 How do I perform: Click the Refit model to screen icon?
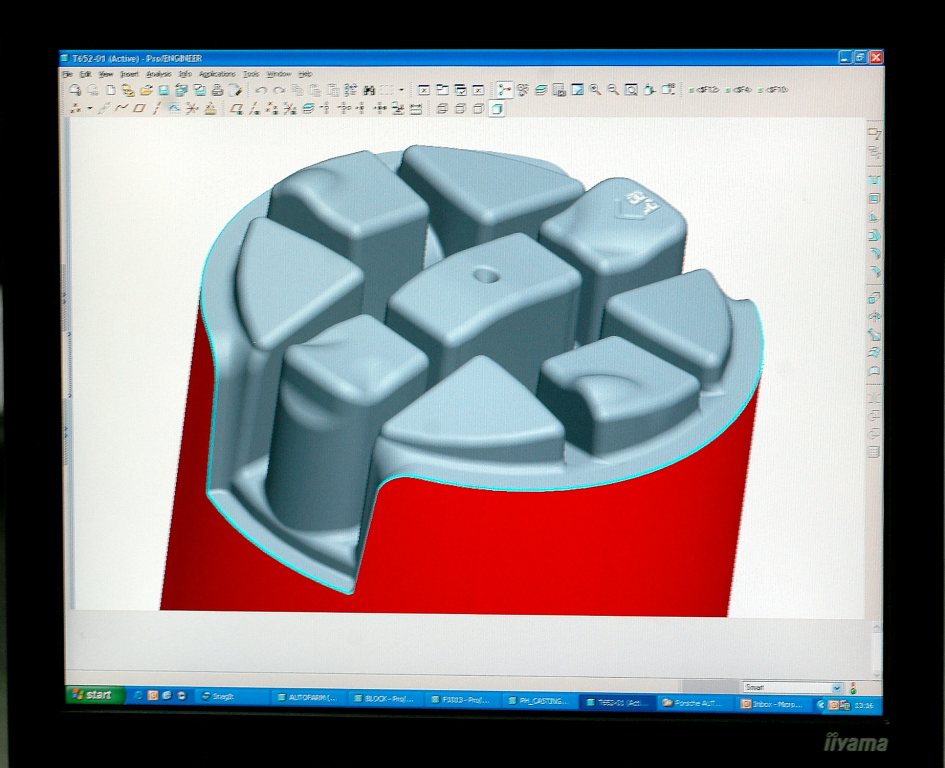click(x=631, y=90)
